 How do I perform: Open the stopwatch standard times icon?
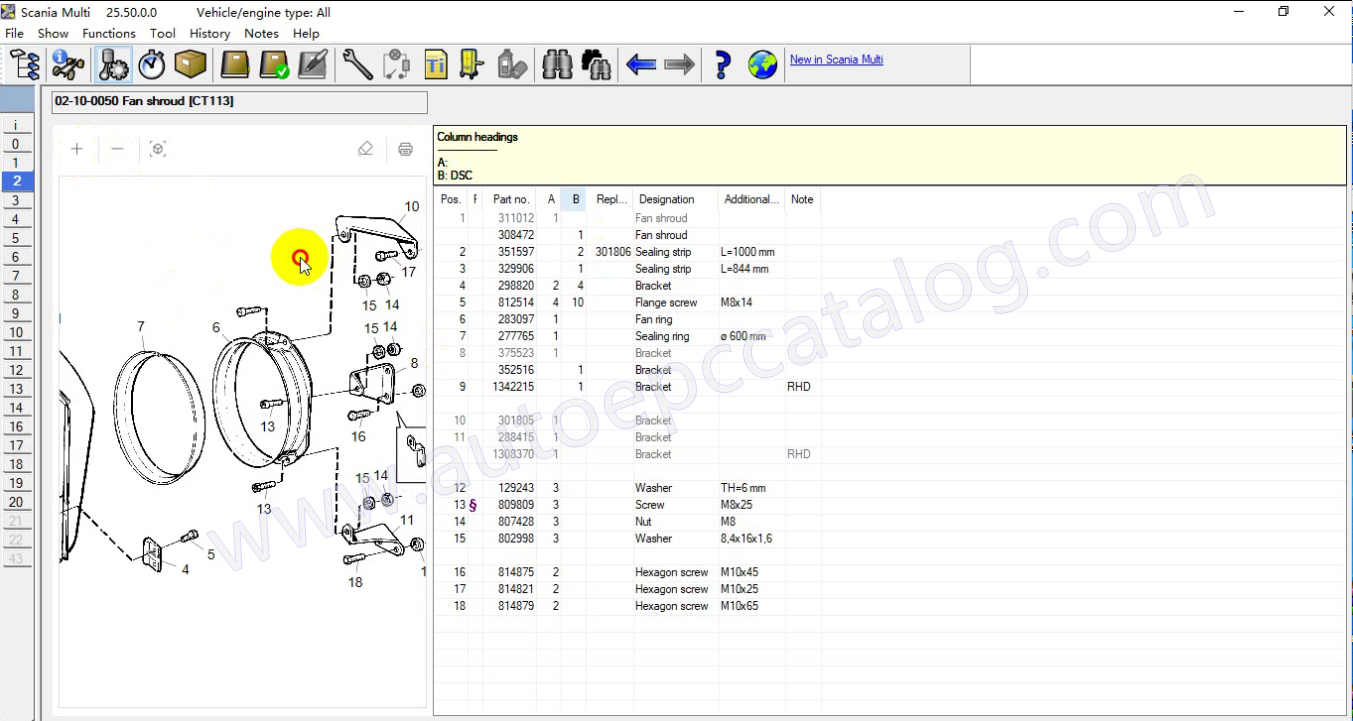(151, 65)
